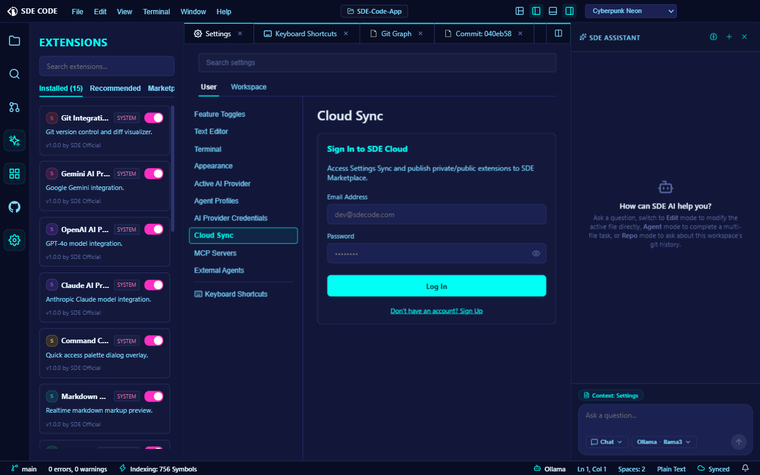
Task: Open the Help menu
Action: 224,11
